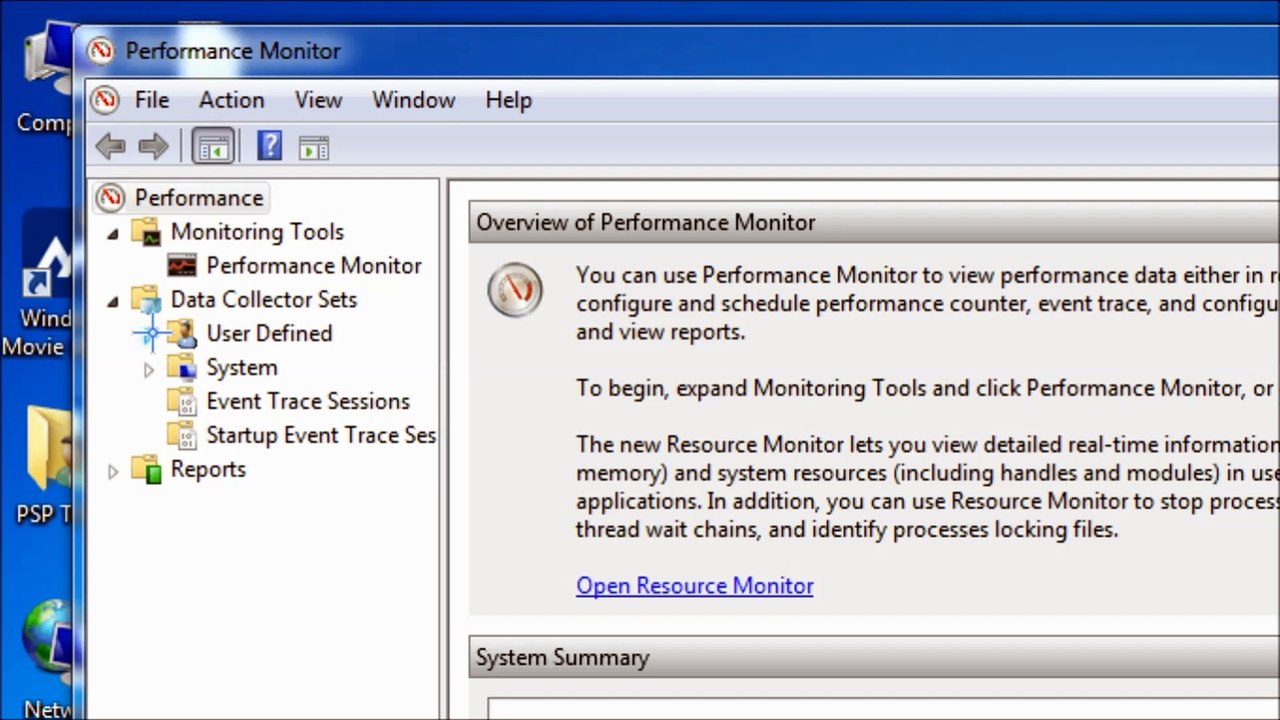Select the Data Collector Sets label

[x=264, y=299]
